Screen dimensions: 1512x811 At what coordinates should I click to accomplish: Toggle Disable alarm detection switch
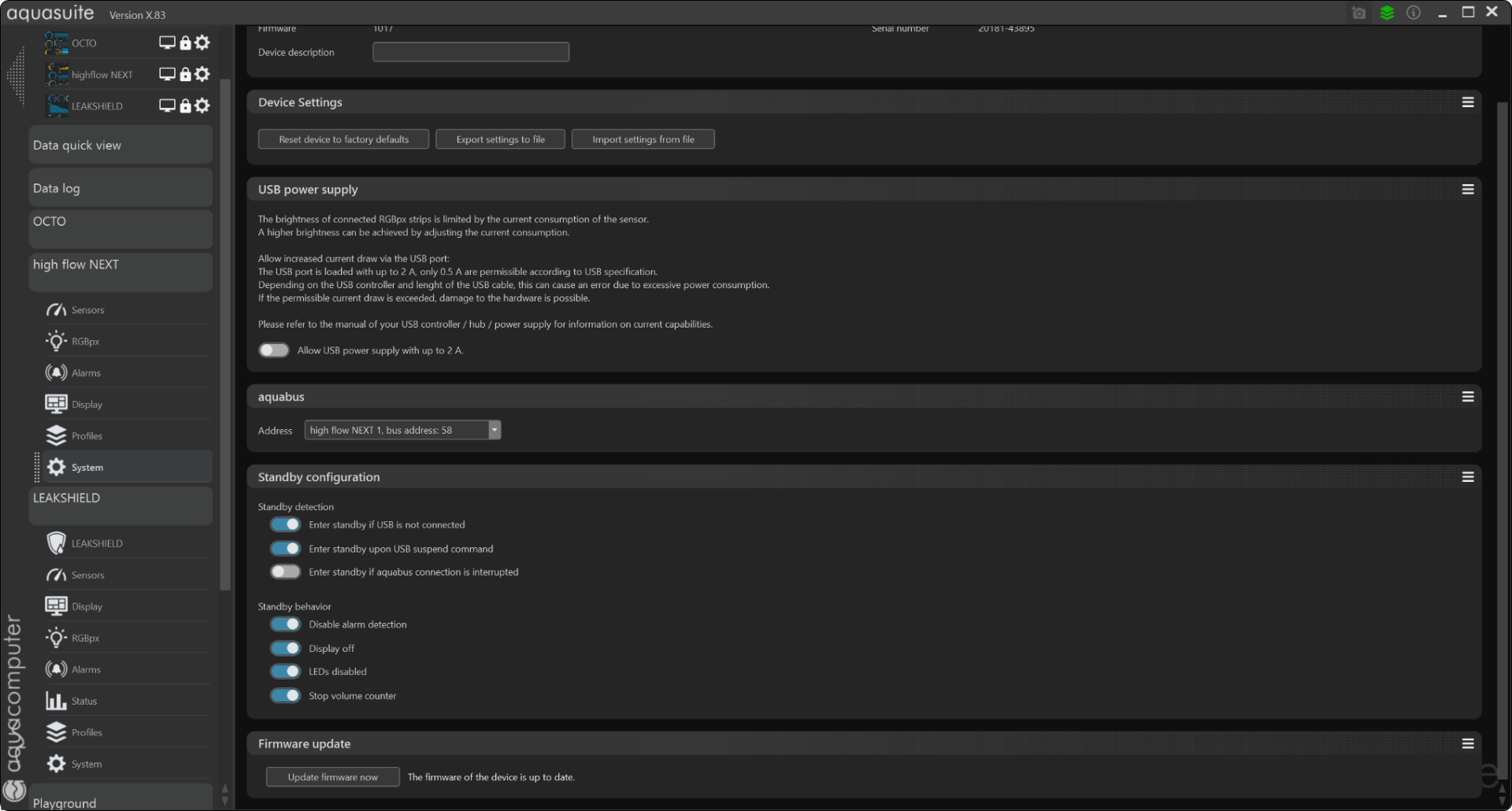285,624
